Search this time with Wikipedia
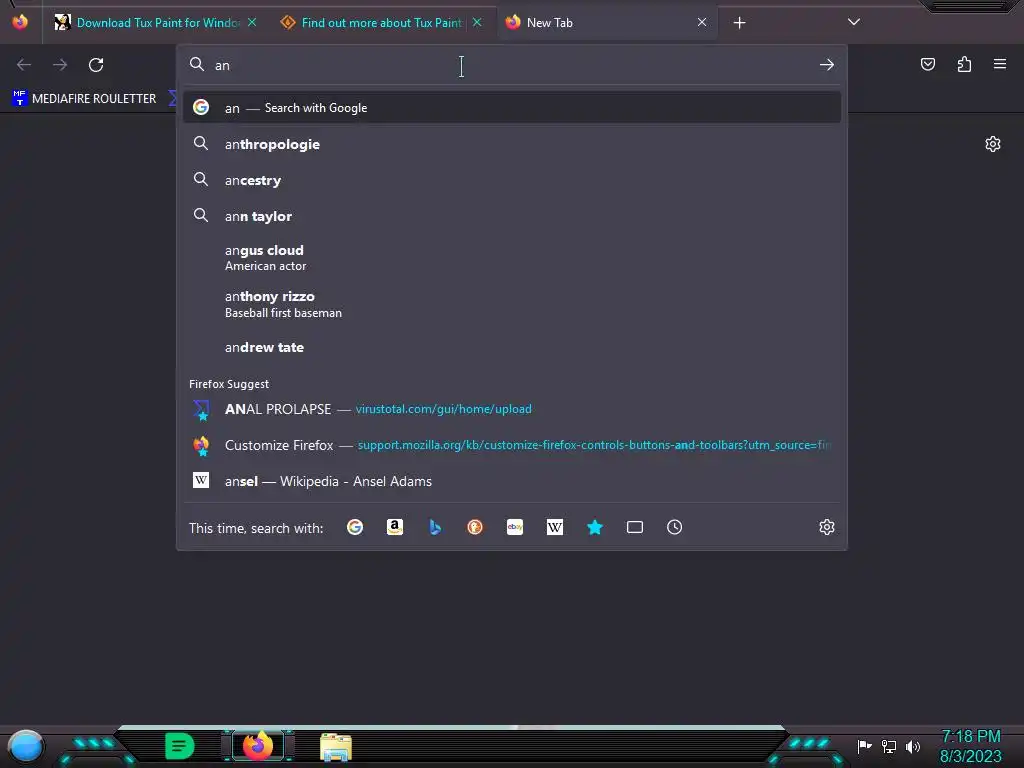 554,527
